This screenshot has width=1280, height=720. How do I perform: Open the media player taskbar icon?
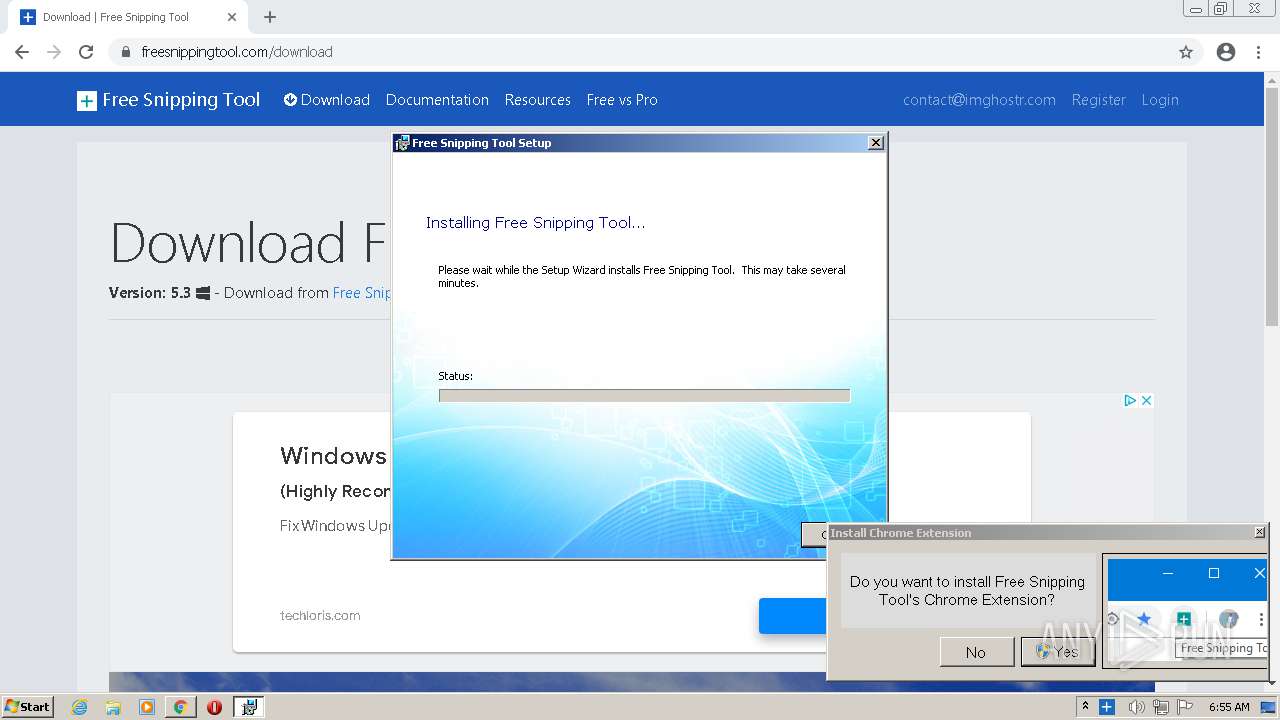(147, 707)
